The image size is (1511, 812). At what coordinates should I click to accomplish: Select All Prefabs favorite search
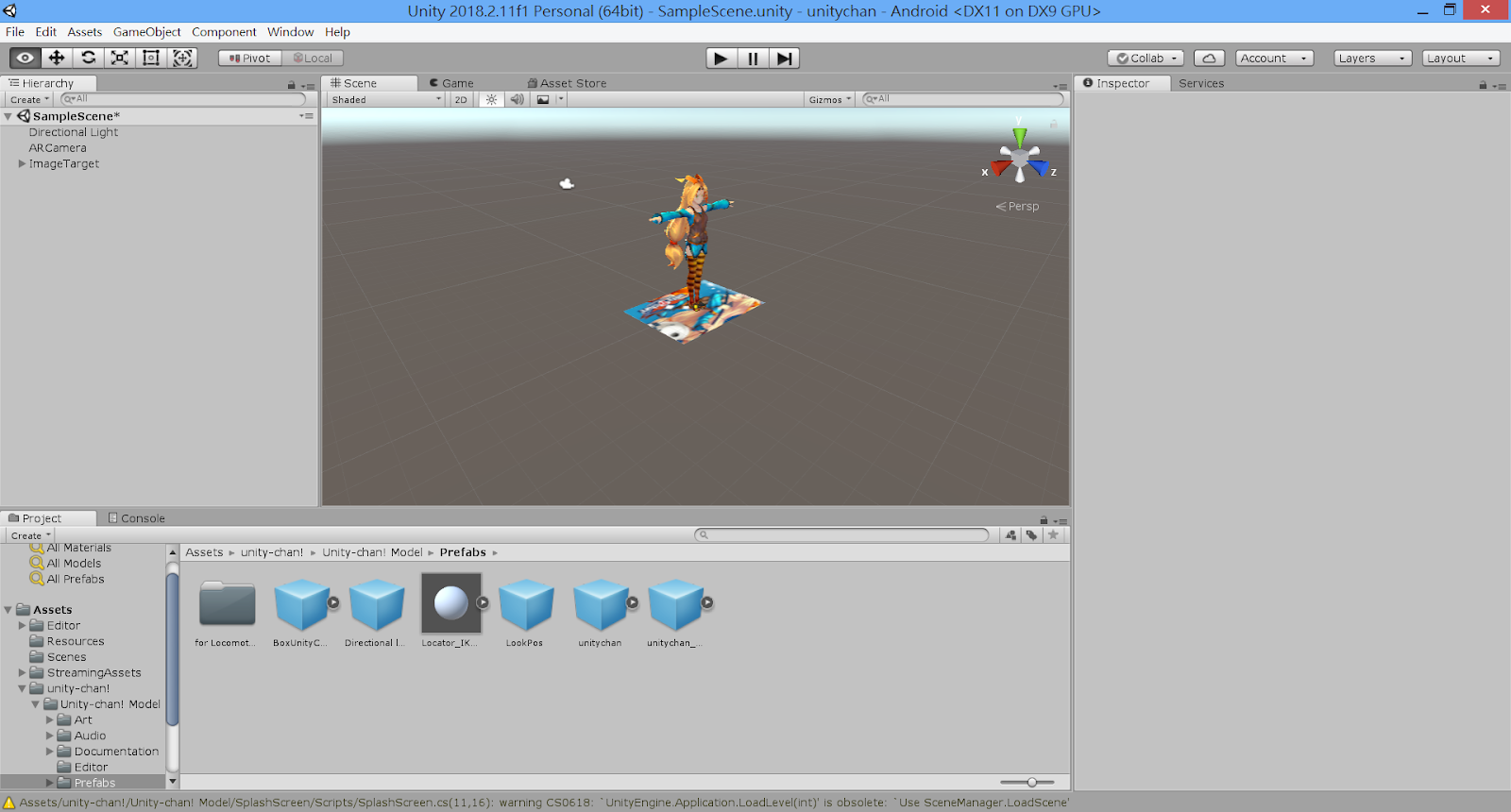[76, 579]
